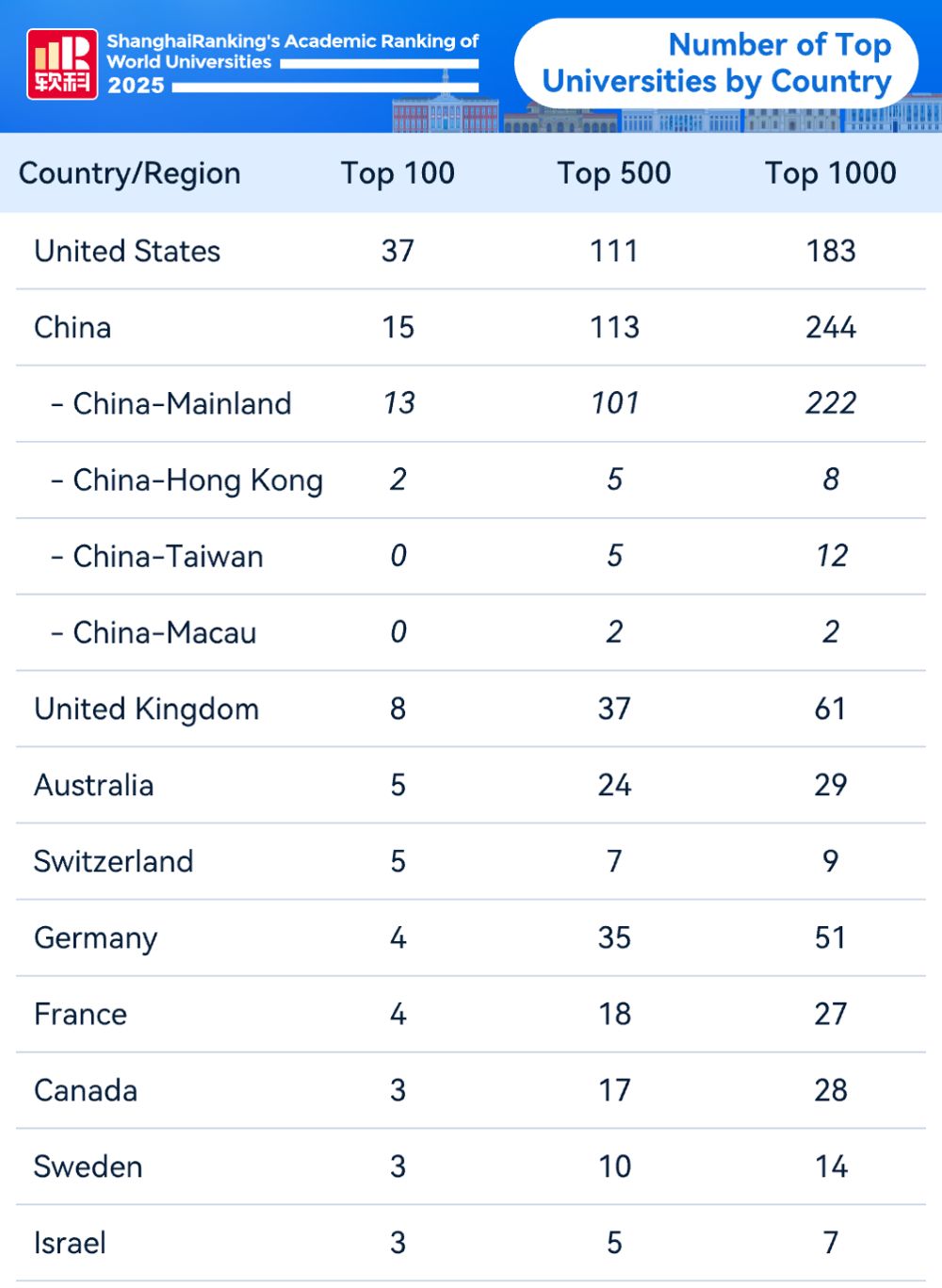Image resolution: width=942 pixels, height=1288 pixels.
Task: Click the ShanghaiRanking's Academic Ranking header text
Action: pyautogui.click(x=292, y=51)
